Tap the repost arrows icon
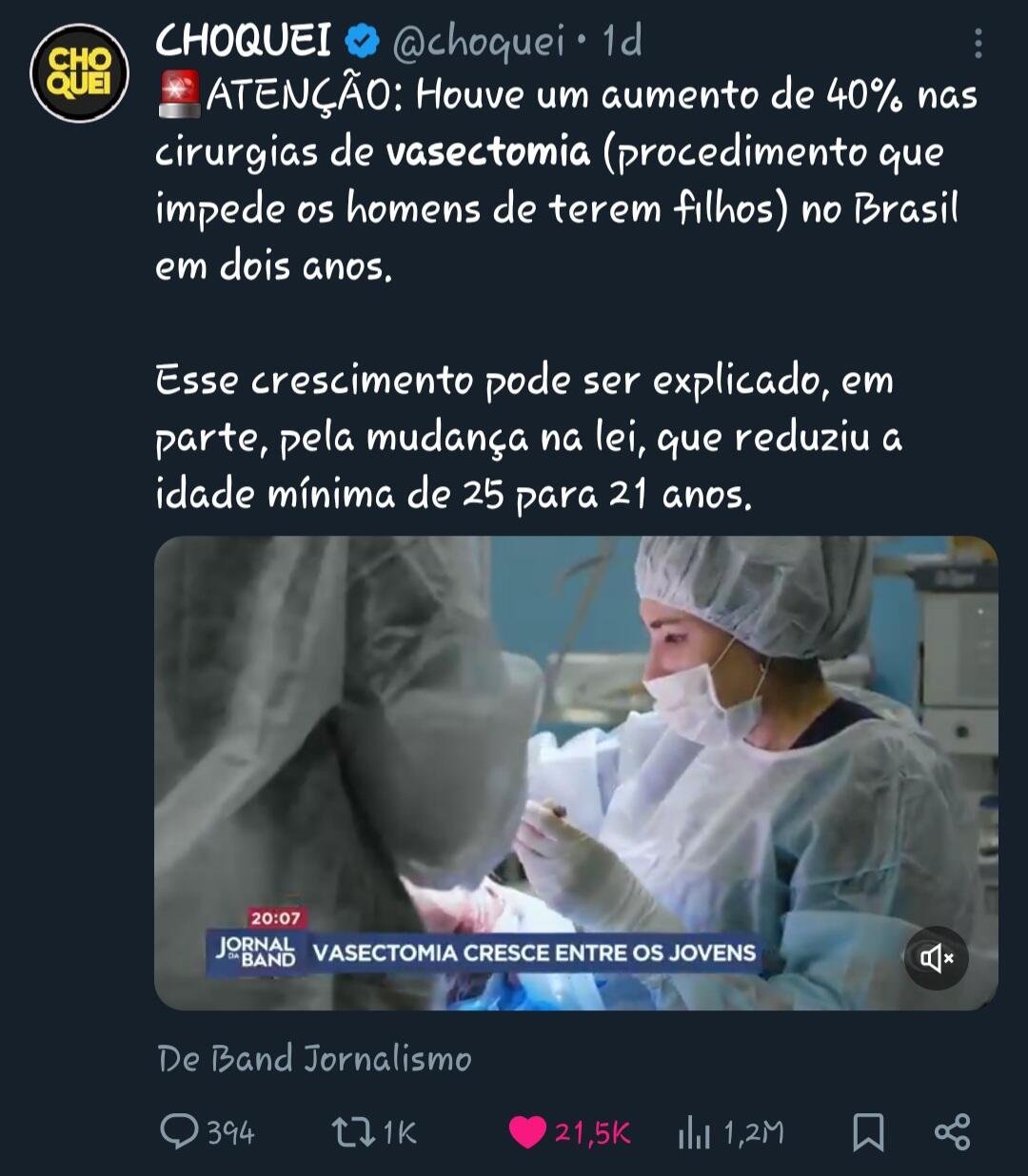 tap(352, 1131)
